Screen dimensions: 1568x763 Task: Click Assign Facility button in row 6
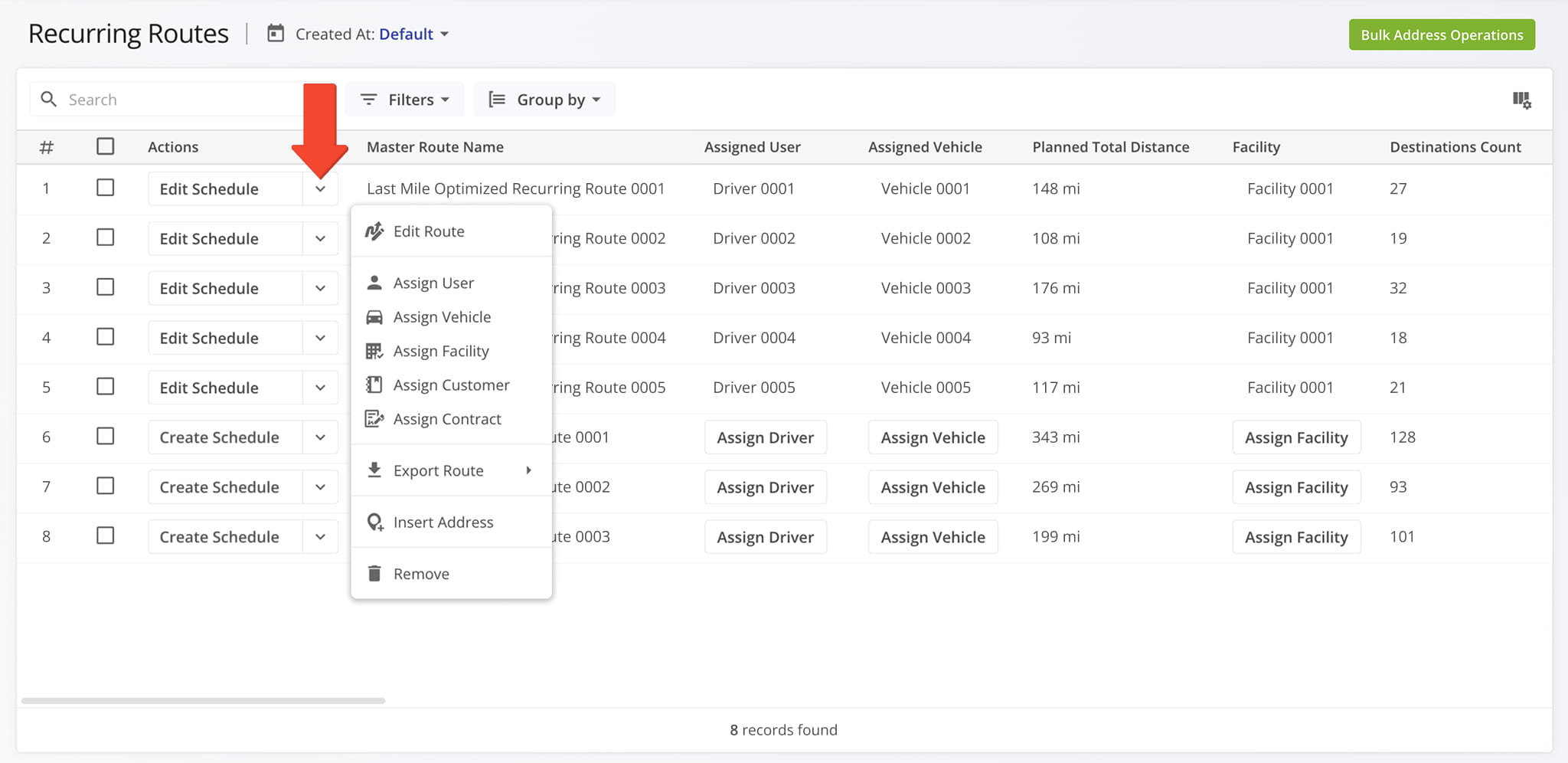1296,437
